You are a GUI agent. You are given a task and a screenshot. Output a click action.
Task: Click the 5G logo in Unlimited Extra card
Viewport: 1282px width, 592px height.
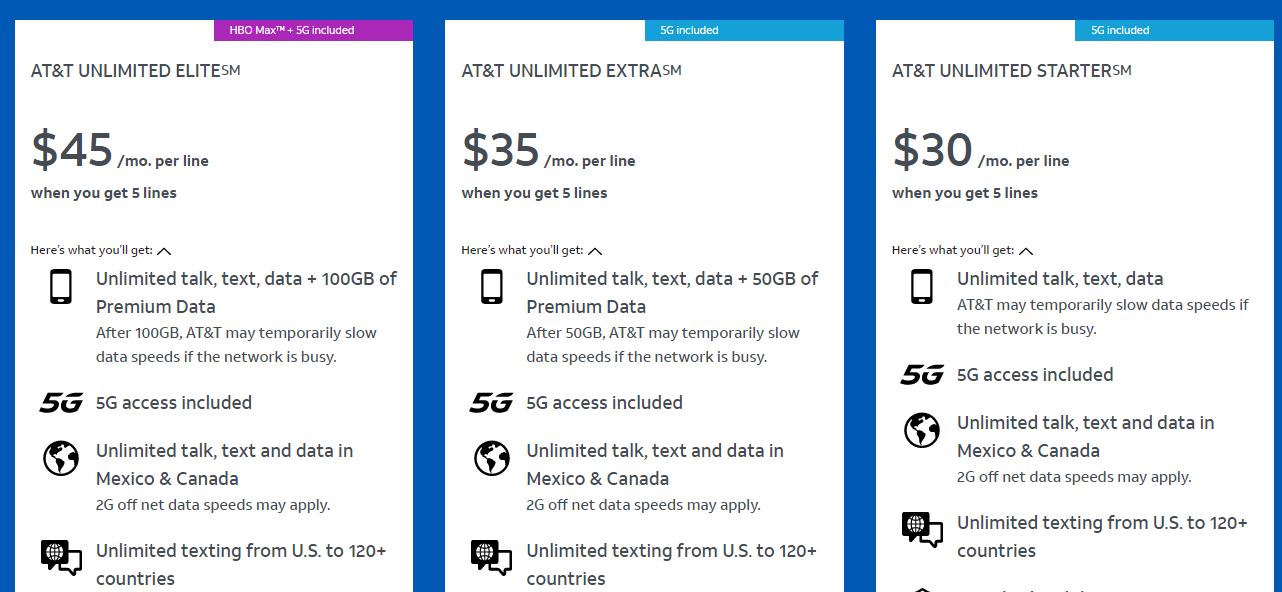tap(492, 403)
